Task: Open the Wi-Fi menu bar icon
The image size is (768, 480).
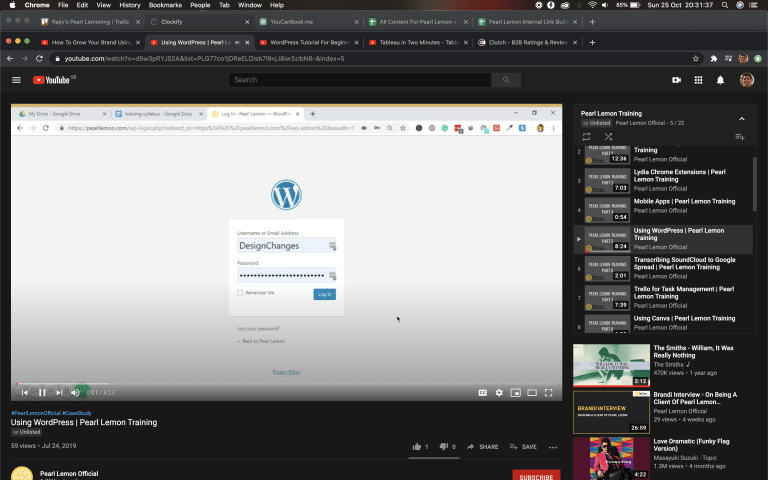Action: click(592, 5)
